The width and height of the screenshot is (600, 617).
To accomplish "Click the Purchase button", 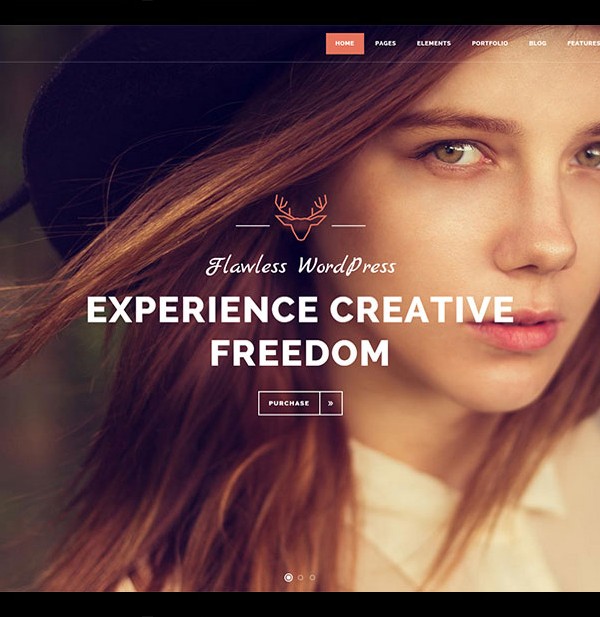I will [x=289, y=403].
